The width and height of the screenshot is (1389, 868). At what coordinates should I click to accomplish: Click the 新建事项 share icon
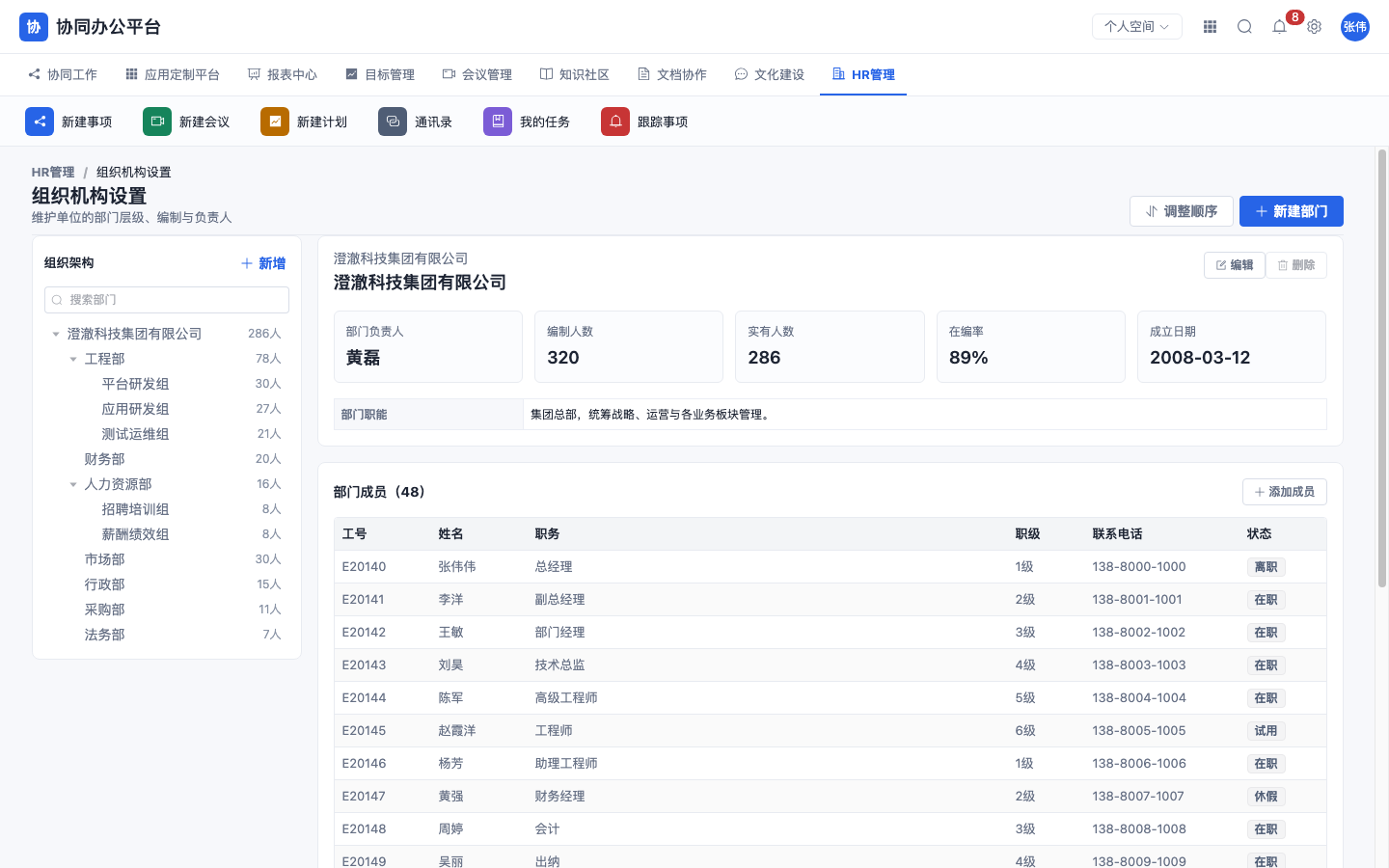click(40, 122)
